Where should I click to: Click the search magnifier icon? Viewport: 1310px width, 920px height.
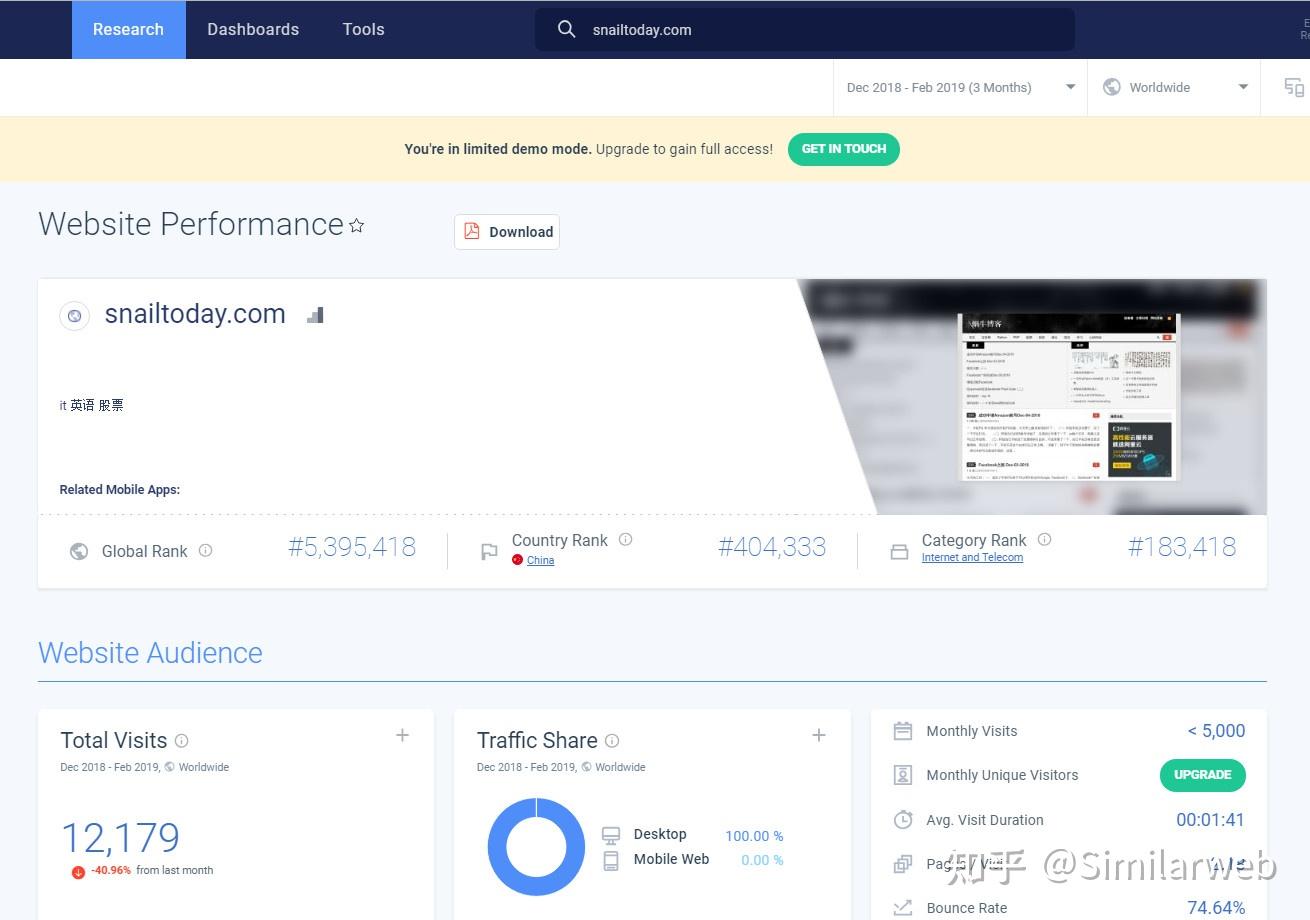[x=566, y=29]
